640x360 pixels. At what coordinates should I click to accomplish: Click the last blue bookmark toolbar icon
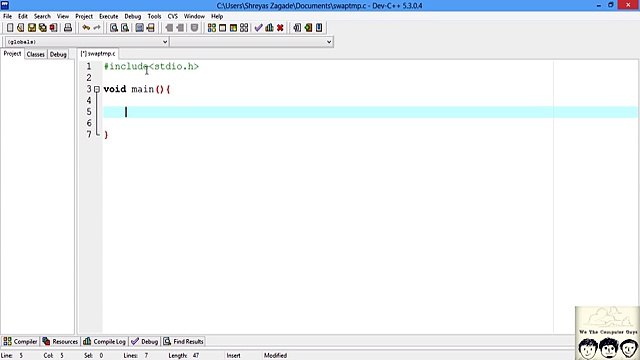pyautogui.click(x=319, y=28)
